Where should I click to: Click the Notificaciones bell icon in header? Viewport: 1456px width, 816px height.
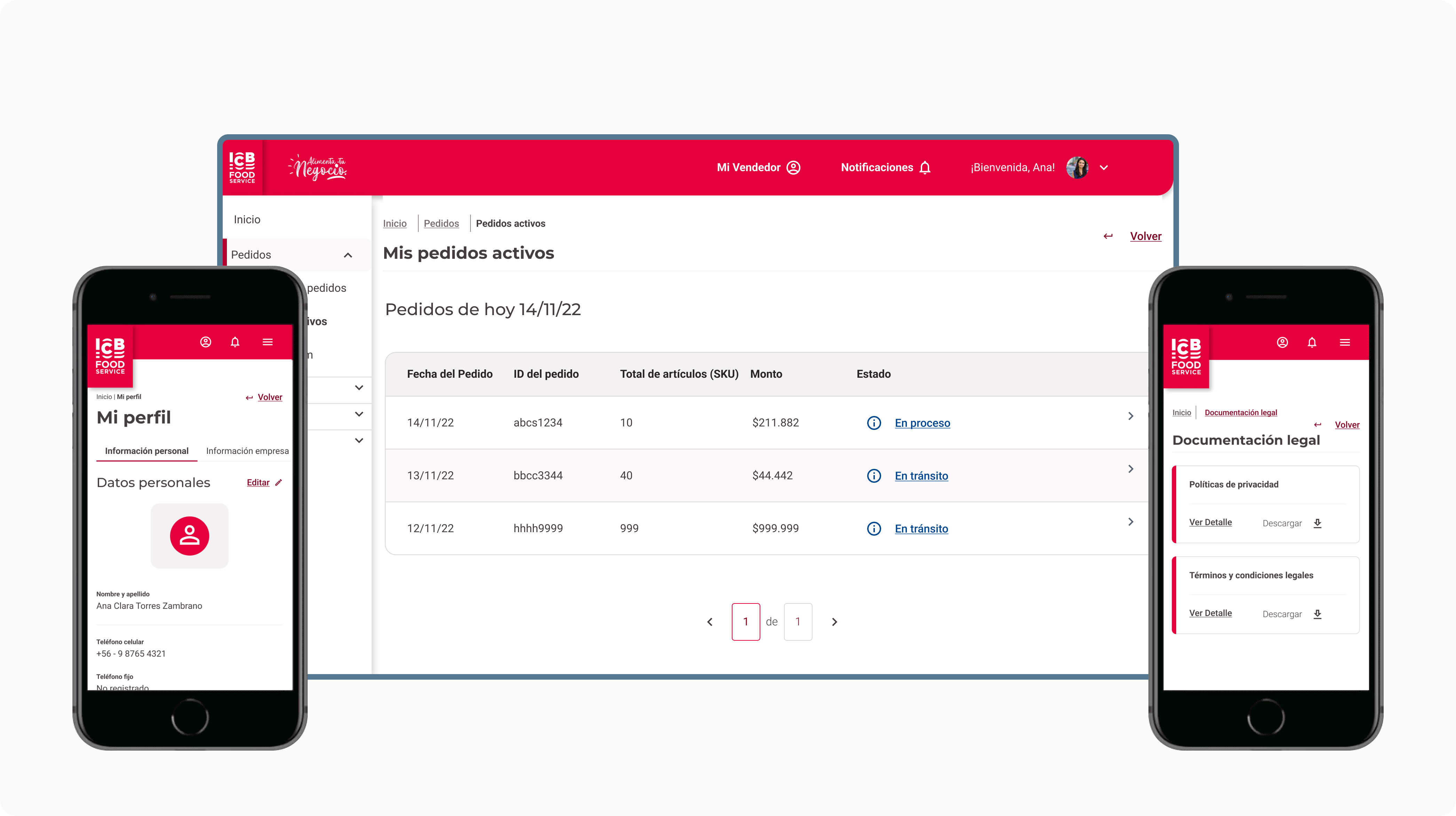click(x=925, y=168)
